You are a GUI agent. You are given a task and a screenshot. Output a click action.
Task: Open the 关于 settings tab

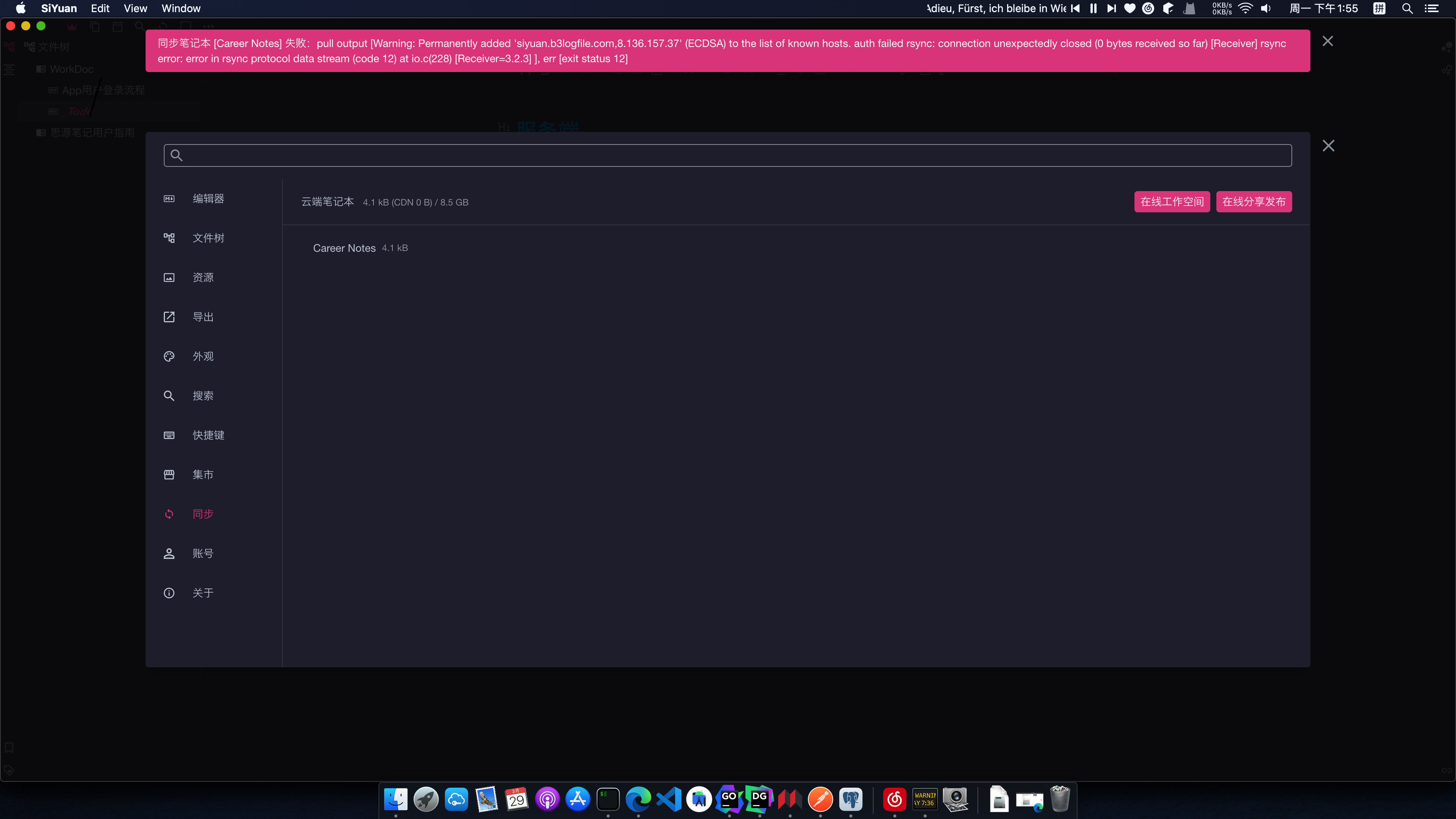click(x=213, y=593)
